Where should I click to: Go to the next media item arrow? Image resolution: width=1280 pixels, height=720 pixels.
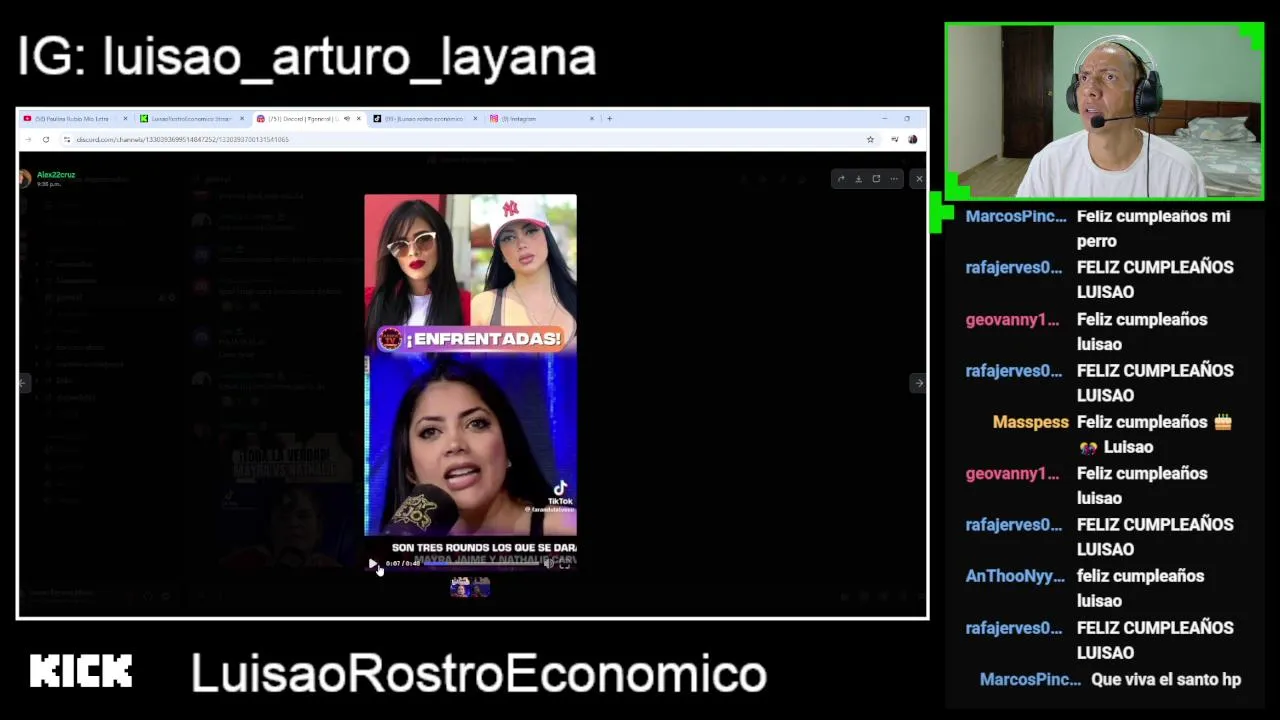point(918,383)
